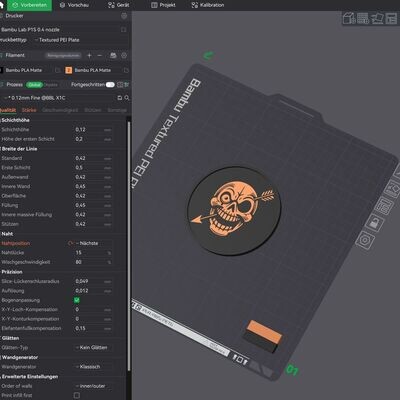This screenshot has height=400, width=400.
Task: Click the Auflösung value field 0,012
Action: pyautogui.click(x=93, y=291)
